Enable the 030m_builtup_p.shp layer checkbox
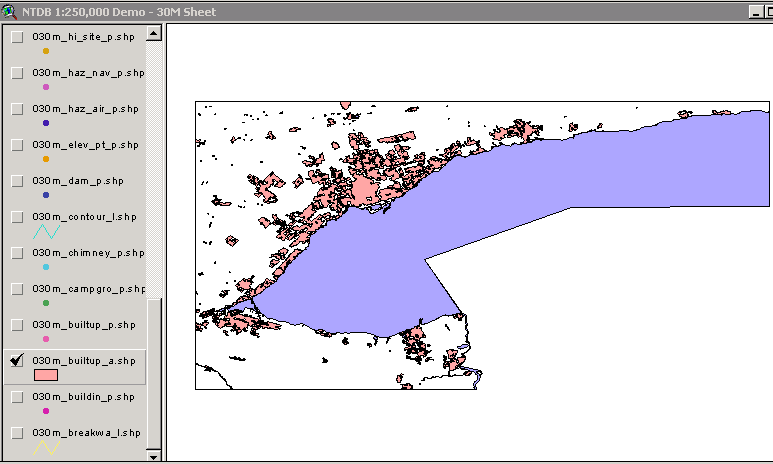773x464 pixels. click(x=17, y=325)
